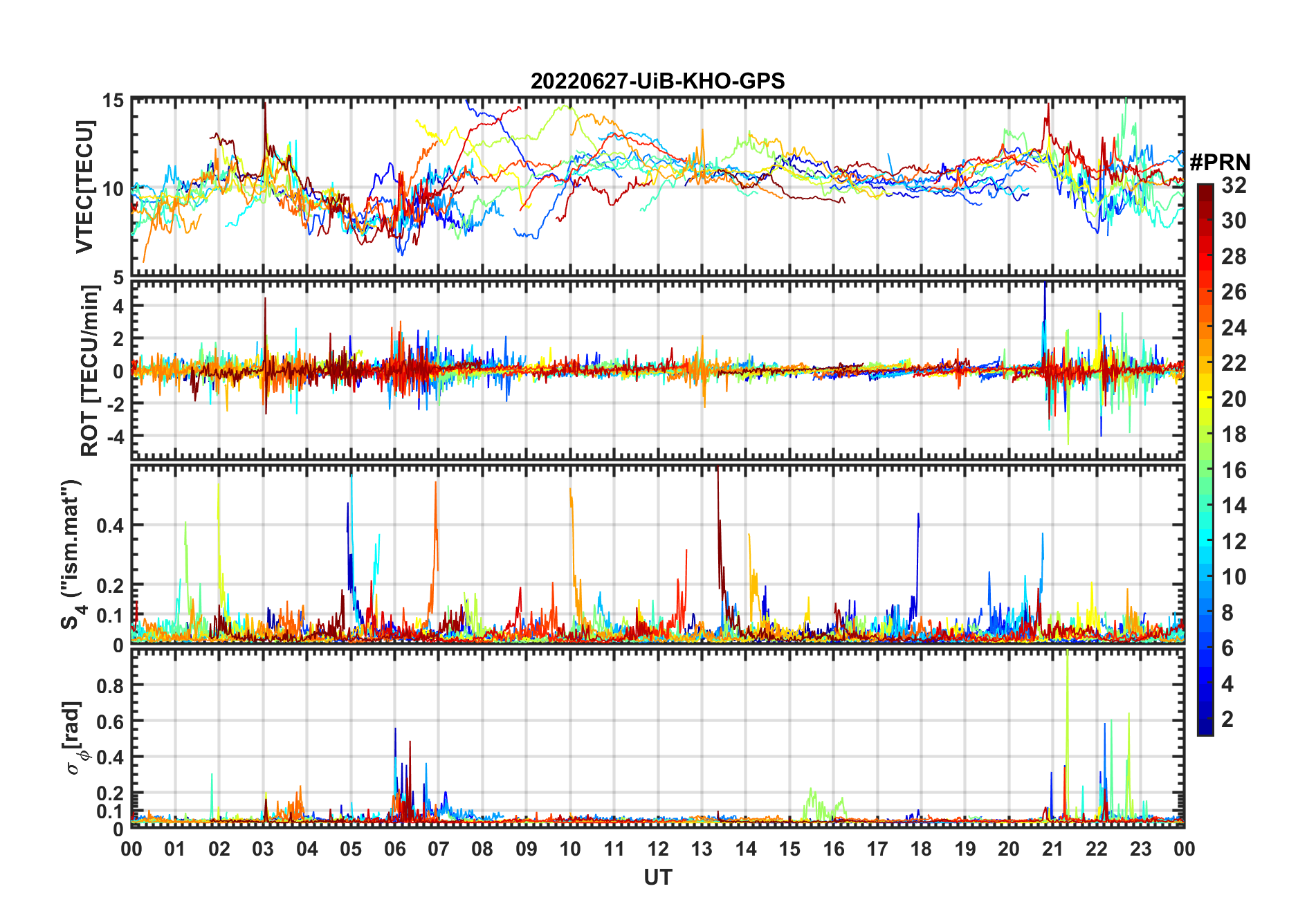Click the σφ y-axis tick label 0.6
Screen dimensions: 1316x920
110,721
